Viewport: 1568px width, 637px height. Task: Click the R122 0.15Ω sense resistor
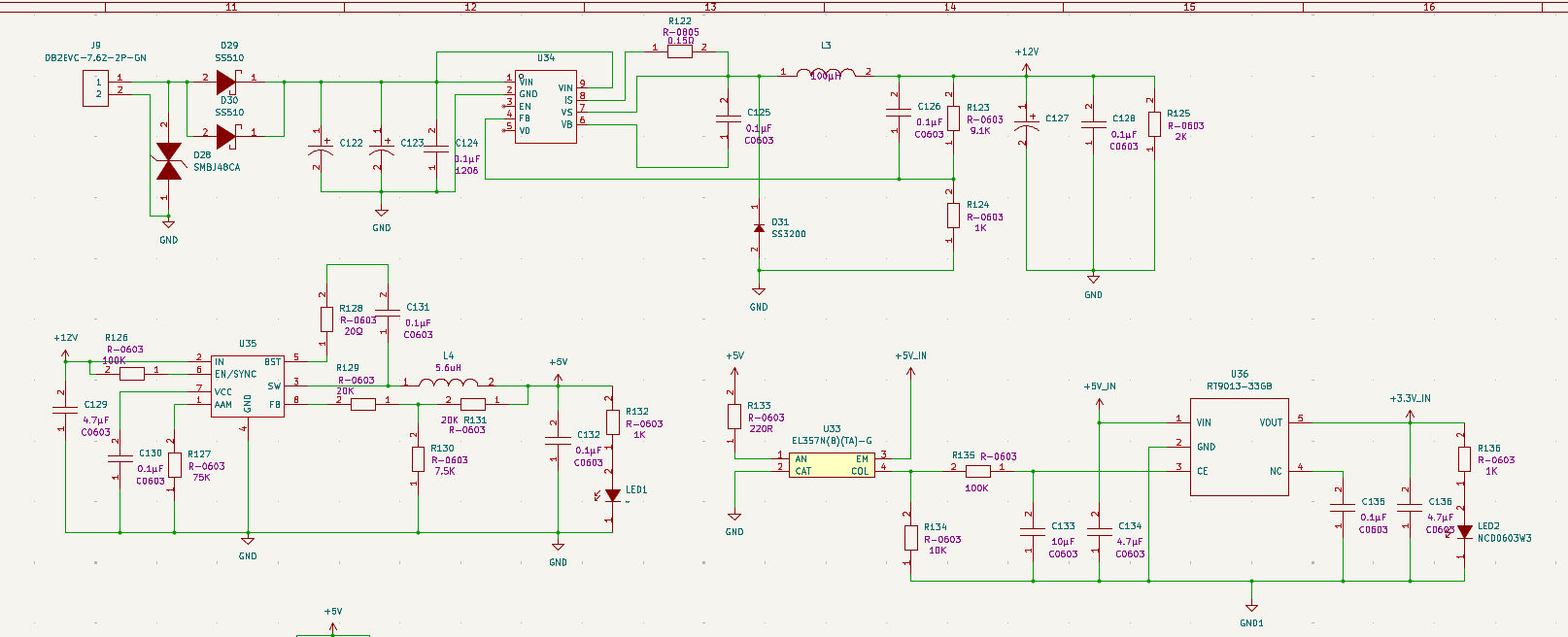point(680,51)
